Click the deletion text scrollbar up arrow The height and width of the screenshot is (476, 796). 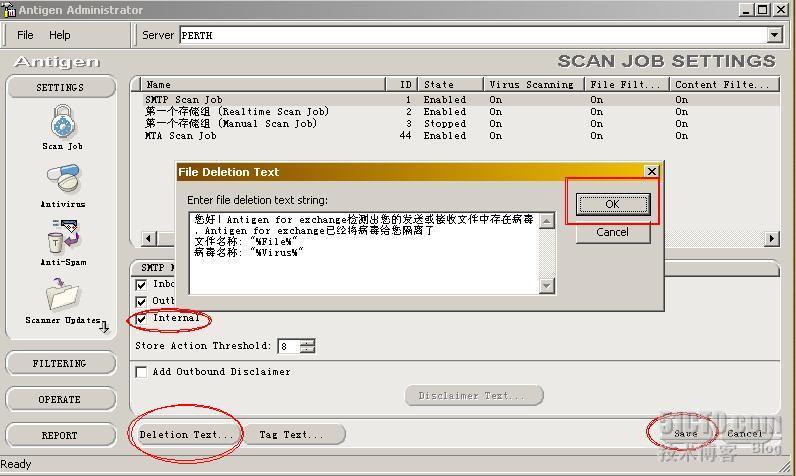tap(547, 221)
